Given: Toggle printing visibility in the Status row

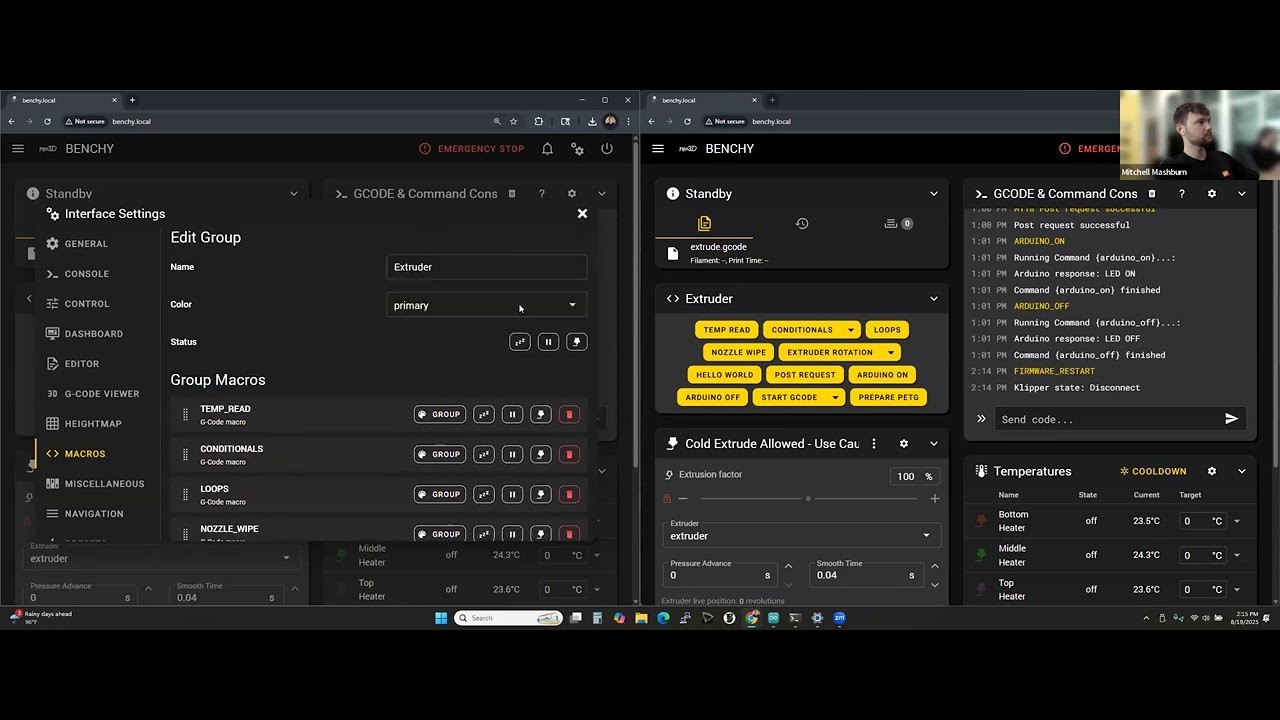Looking at the screenshot, I should point(576,342).
